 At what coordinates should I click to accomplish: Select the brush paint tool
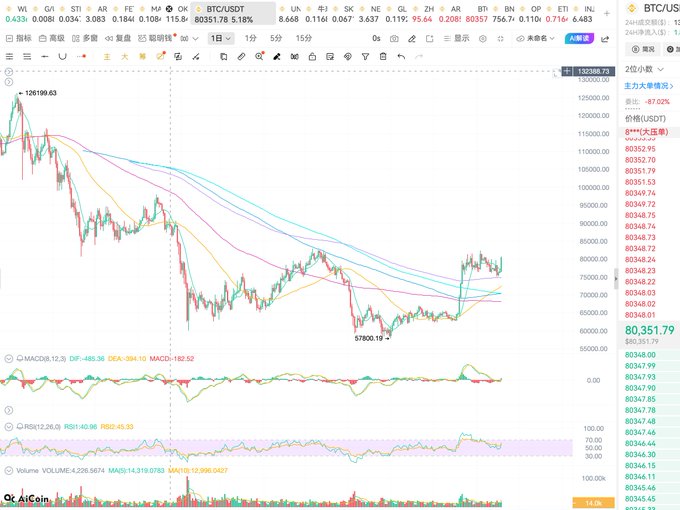tap(277, 56)
